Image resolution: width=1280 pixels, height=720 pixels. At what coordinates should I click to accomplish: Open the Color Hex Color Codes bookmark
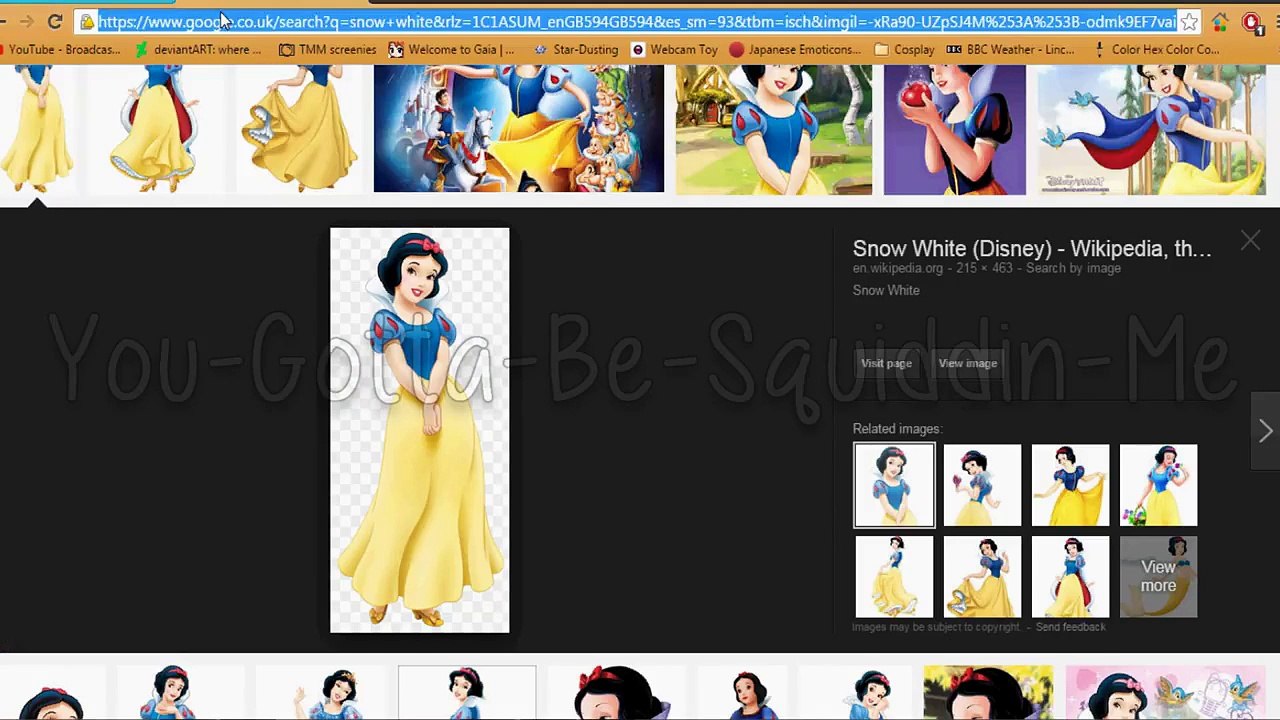pos(1156,49)
